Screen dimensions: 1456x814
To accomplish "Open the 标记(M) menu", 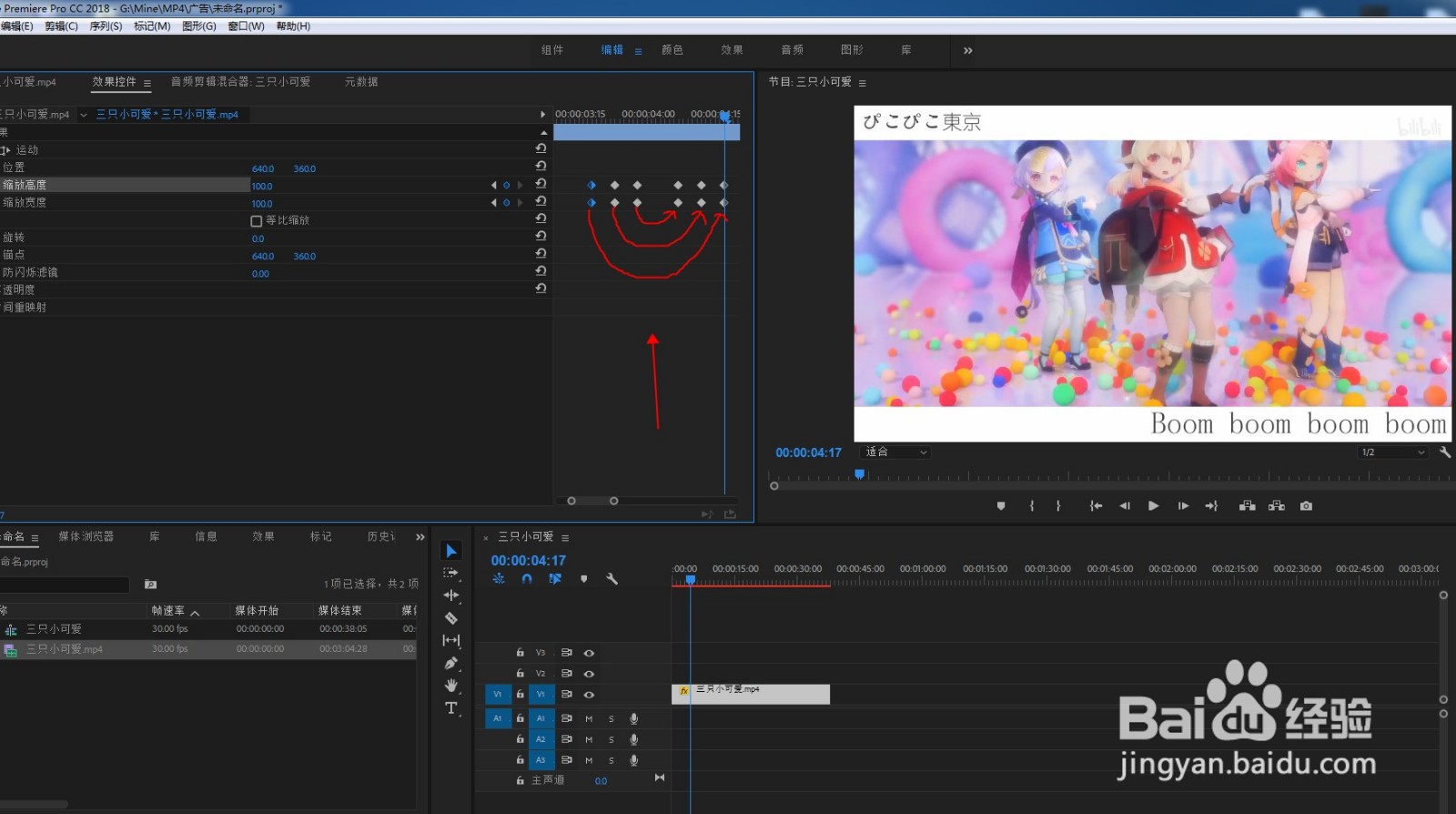I will (152, 26).
